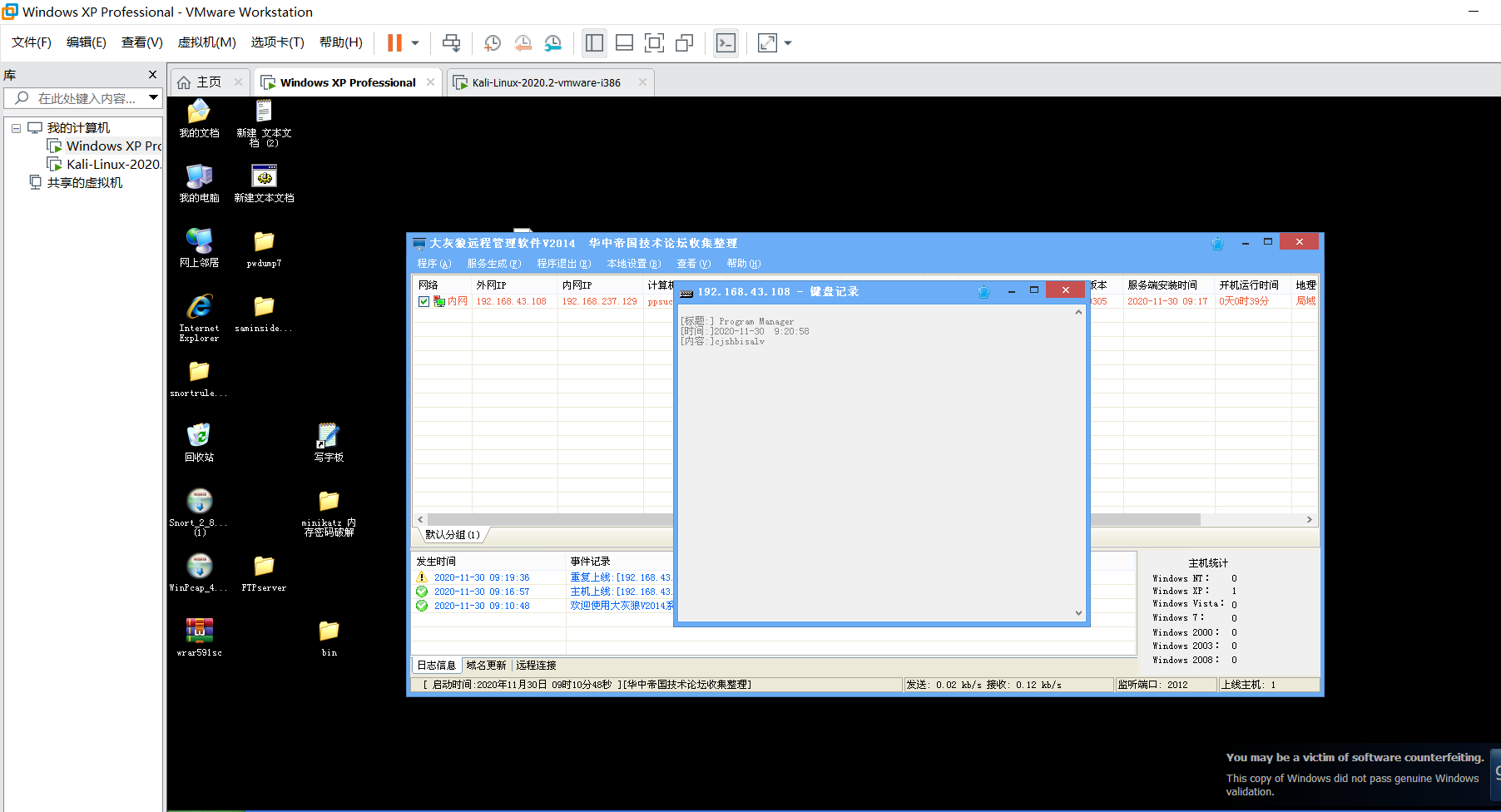Viewport: 1501px width, 812px height.
Task: Click the minikatz 内存密码破解 folder icon
Action: [x=329, y=512]
